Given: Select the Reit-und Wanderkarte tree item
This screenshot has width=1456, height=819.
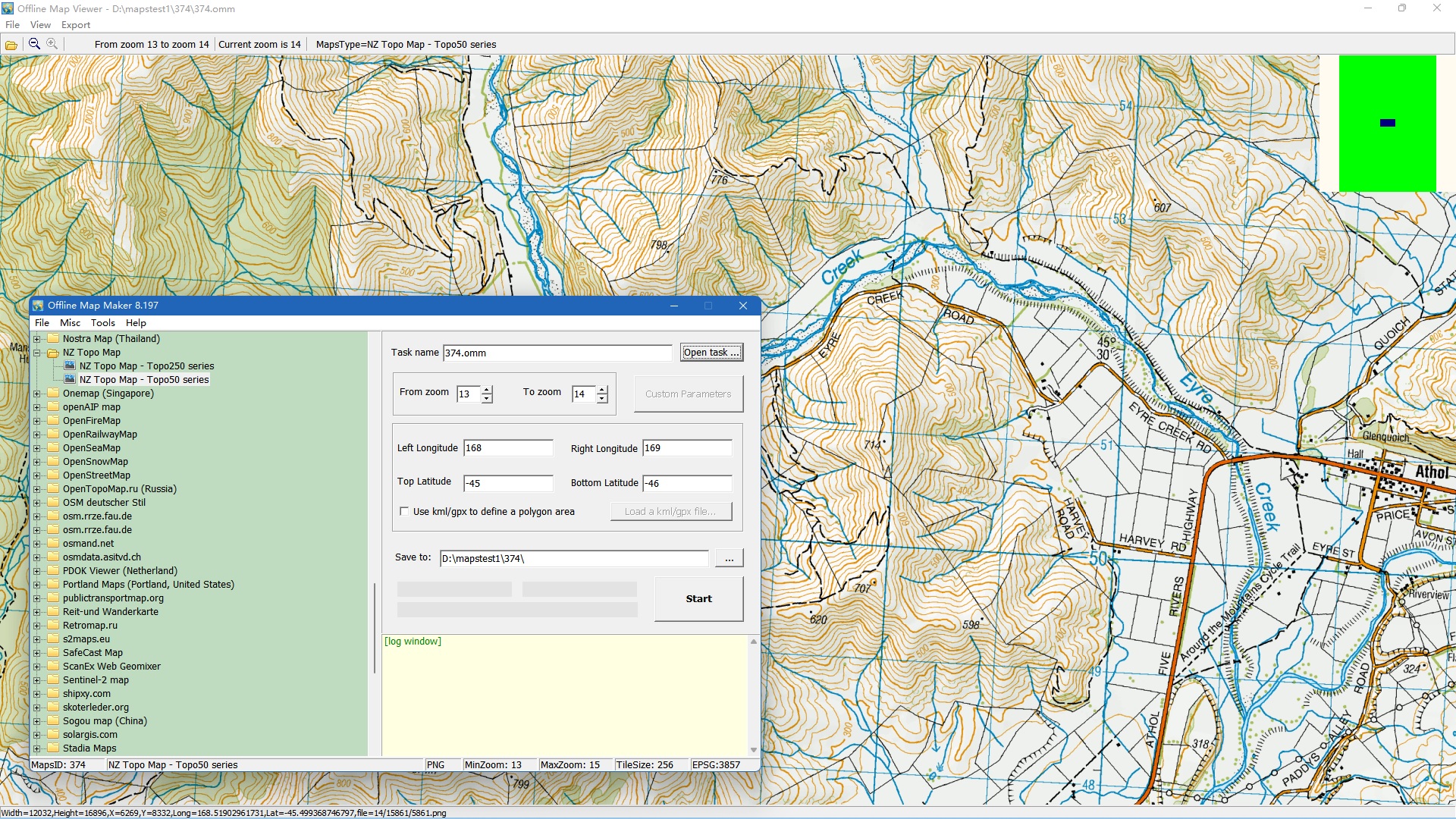Looking at the screenshot, I should pos(111,611).
